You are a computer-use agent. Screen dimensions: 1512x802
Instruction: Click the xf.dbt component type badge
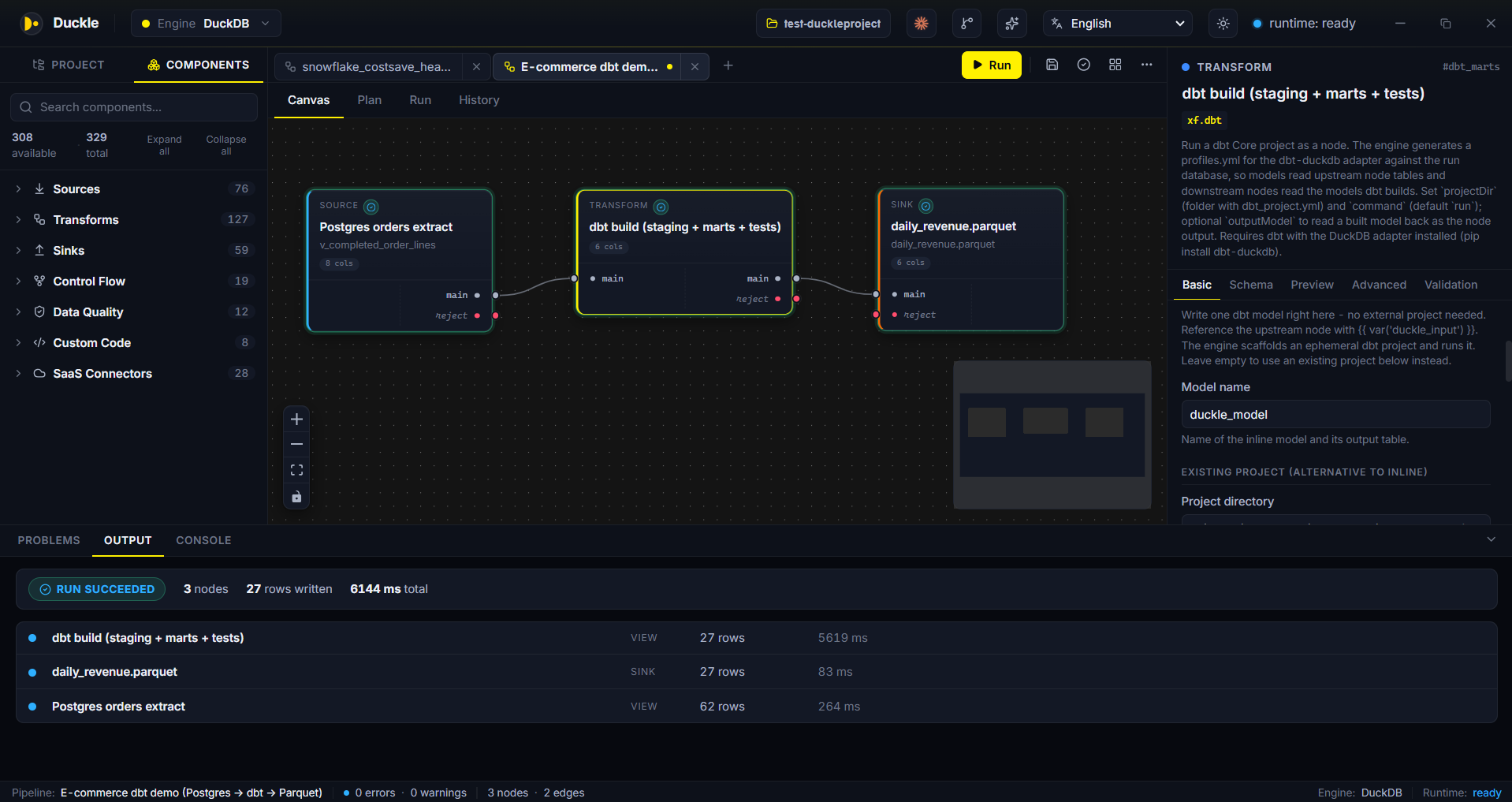(1204, 121)
